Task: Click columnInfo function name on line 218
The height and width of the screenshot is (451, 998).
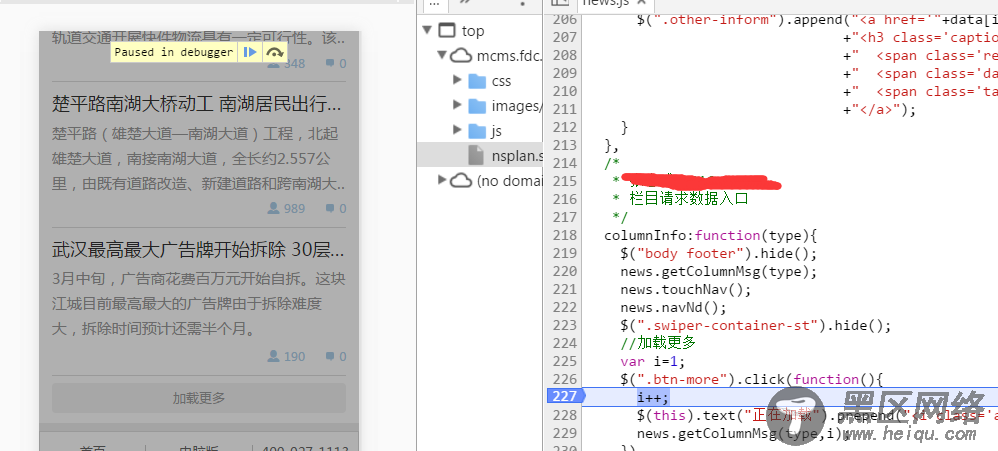Action: [646, 235]
